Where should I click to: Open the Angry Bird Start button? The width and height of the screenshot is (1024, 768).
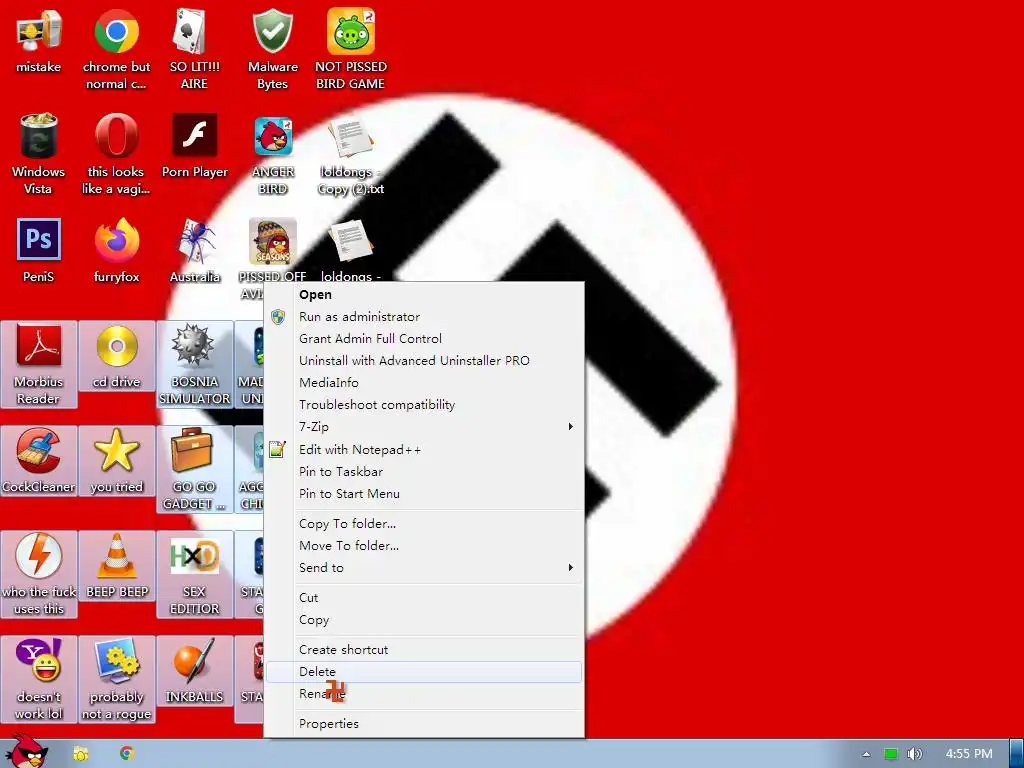click(25, 751)
